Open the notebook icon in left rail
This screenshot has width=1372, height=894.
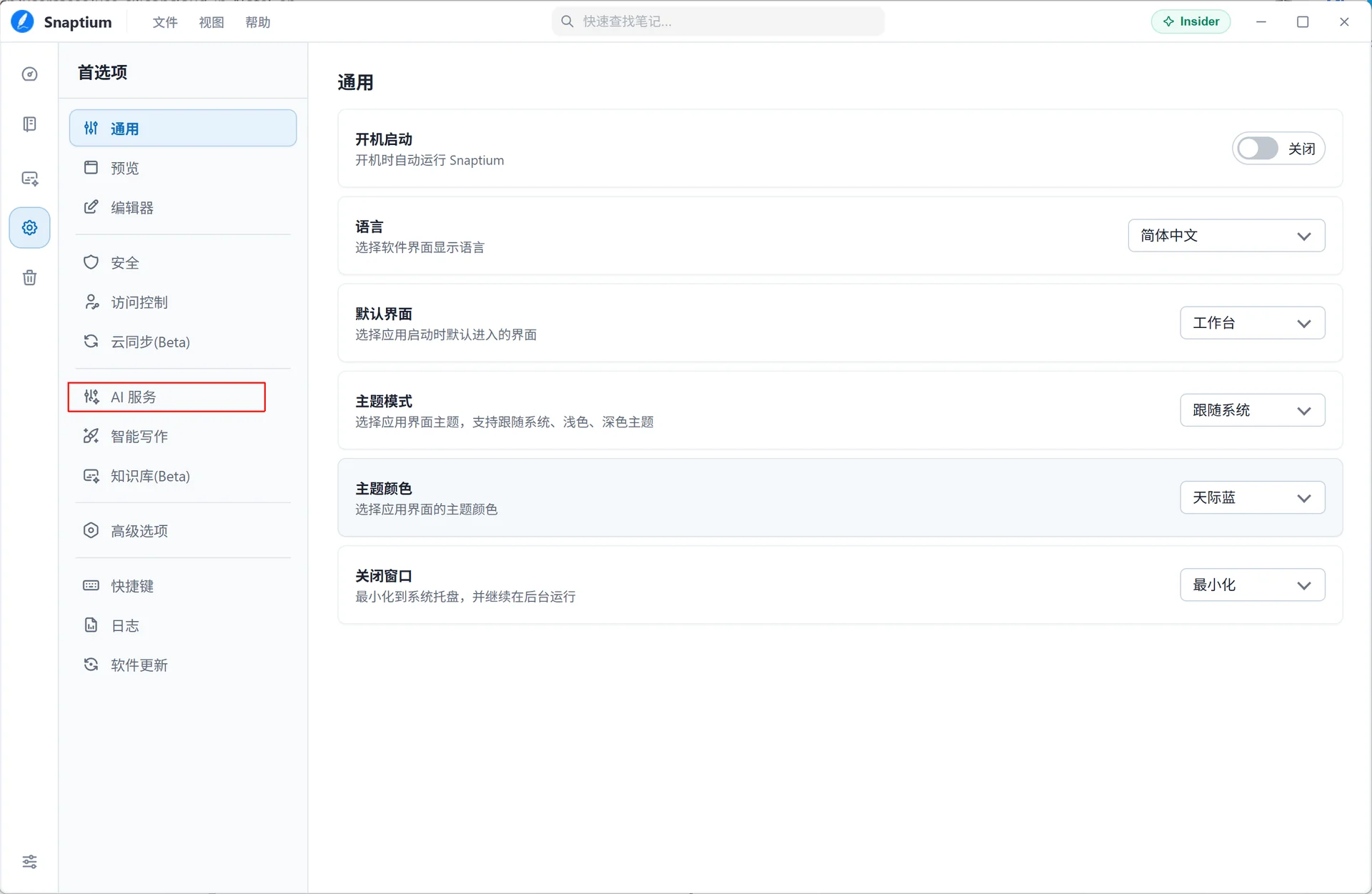click(29, 124)
